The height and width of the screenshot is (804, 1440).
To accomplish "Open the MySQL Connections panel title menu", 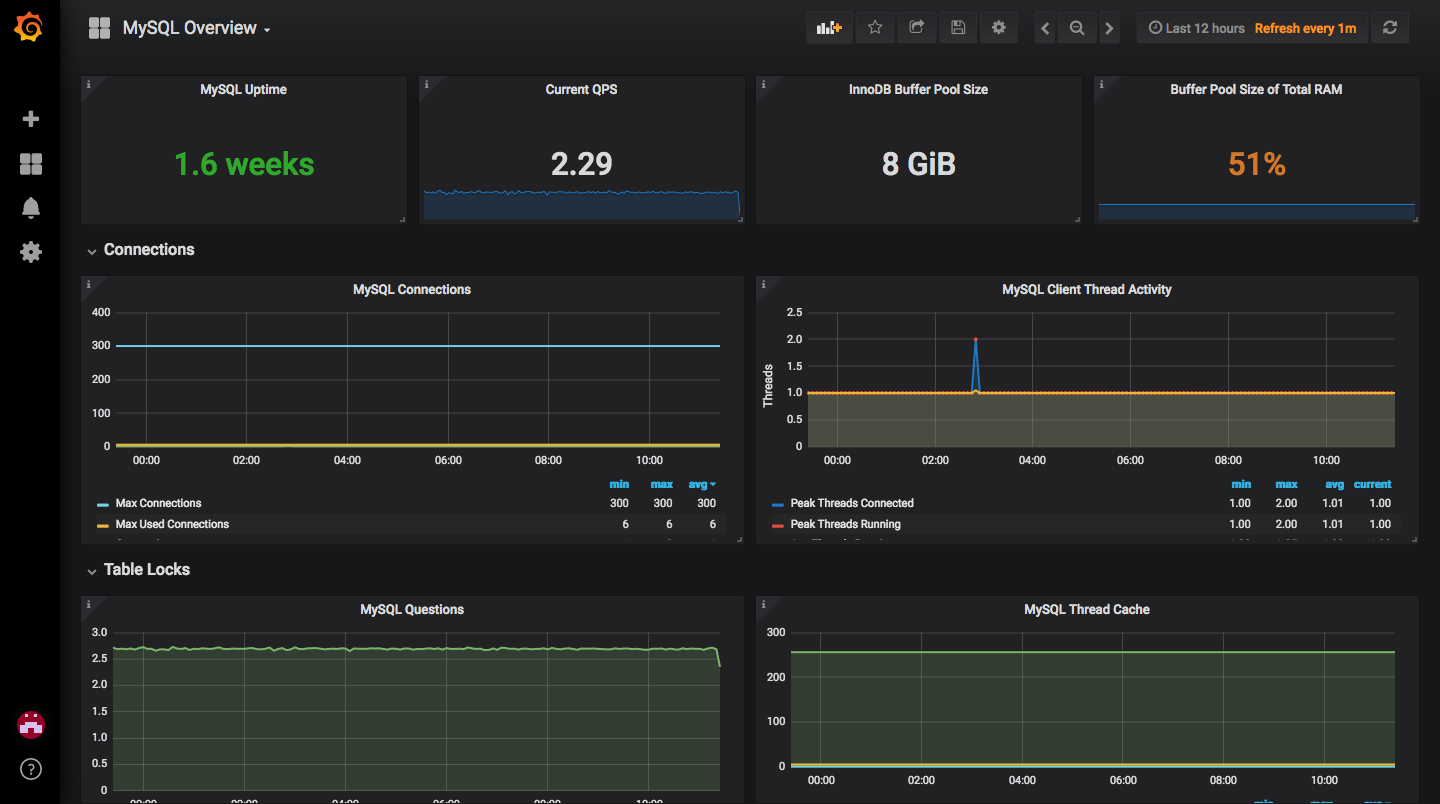I will [x=411, y=289].
